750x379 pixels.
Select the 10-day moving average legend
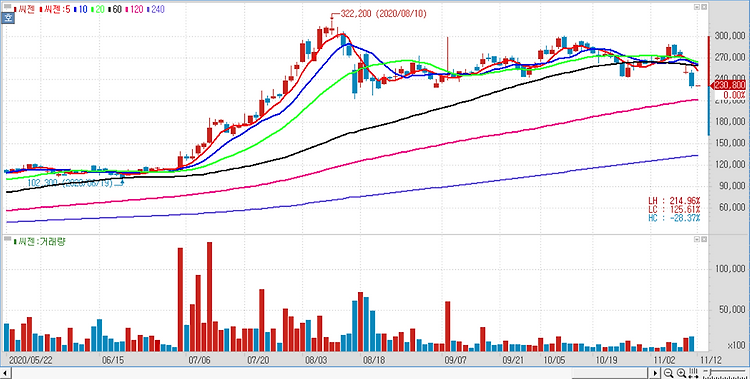coord(80,9)
